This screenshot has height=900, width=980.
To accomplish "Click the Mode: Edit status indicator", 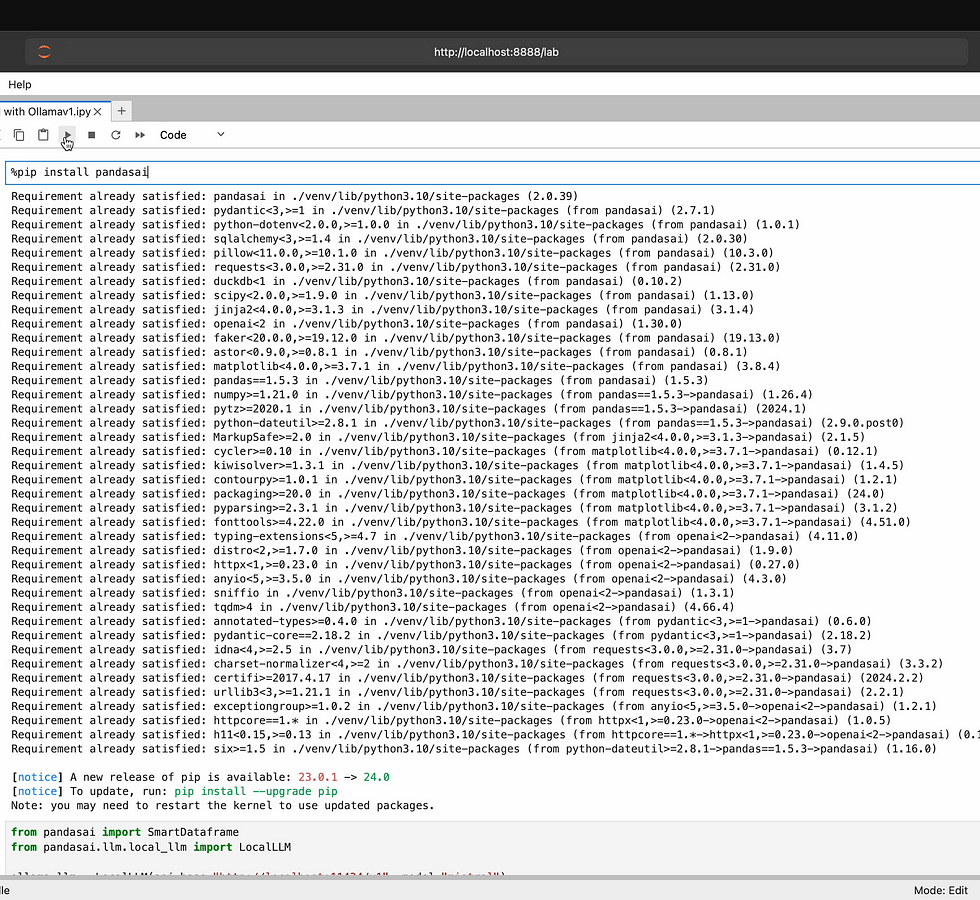I will pos(941,889).
